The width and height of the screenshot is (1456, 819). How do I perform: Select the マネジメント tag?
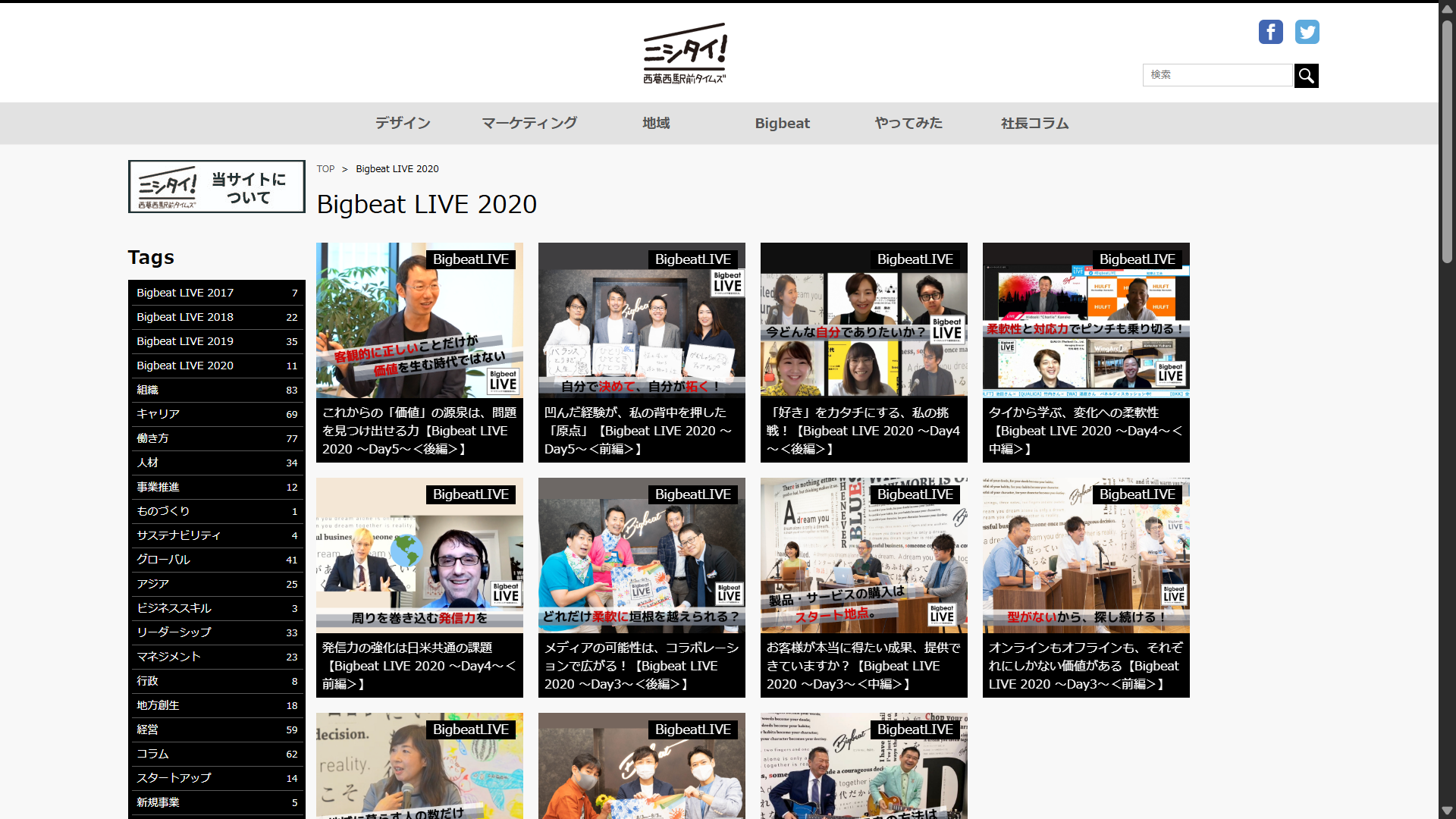tap(217, 657)
